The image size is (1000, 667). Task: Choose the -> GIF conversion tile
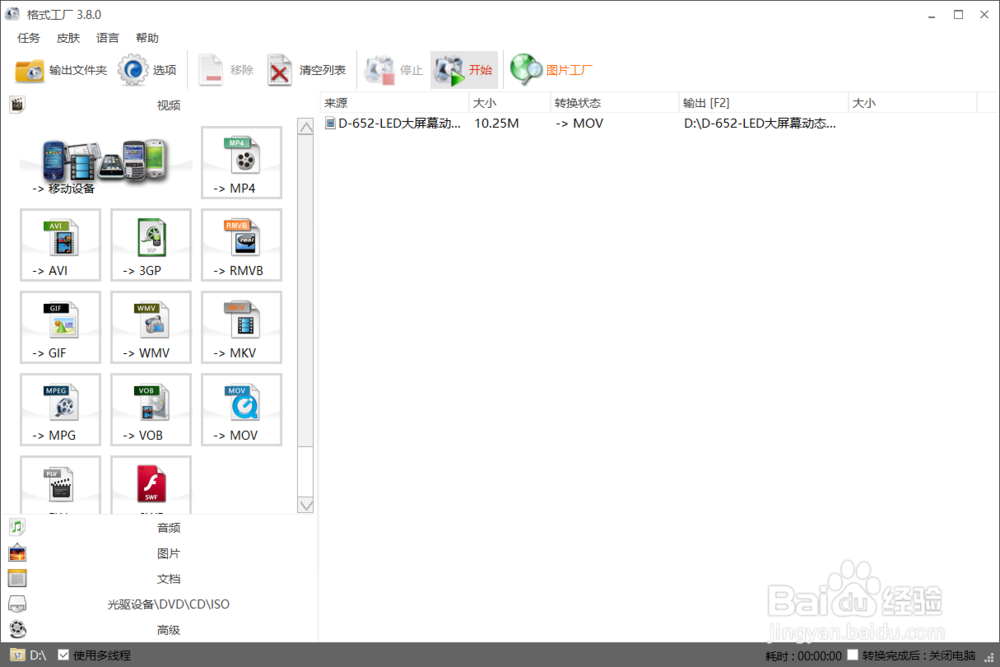(60, 327)
